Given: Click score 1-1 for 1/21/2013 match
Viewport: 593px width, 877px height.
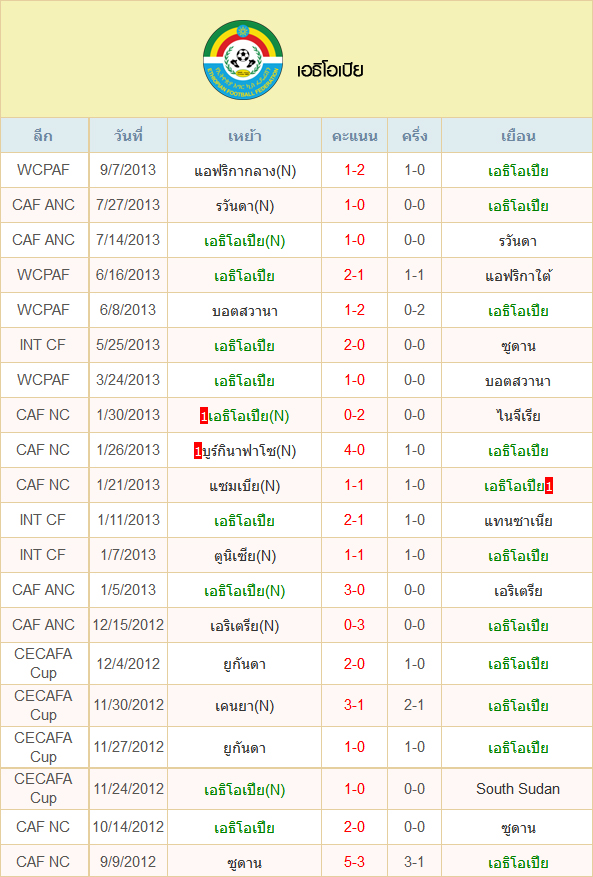Looking at the screenshot, I should (x=355, y=486).
